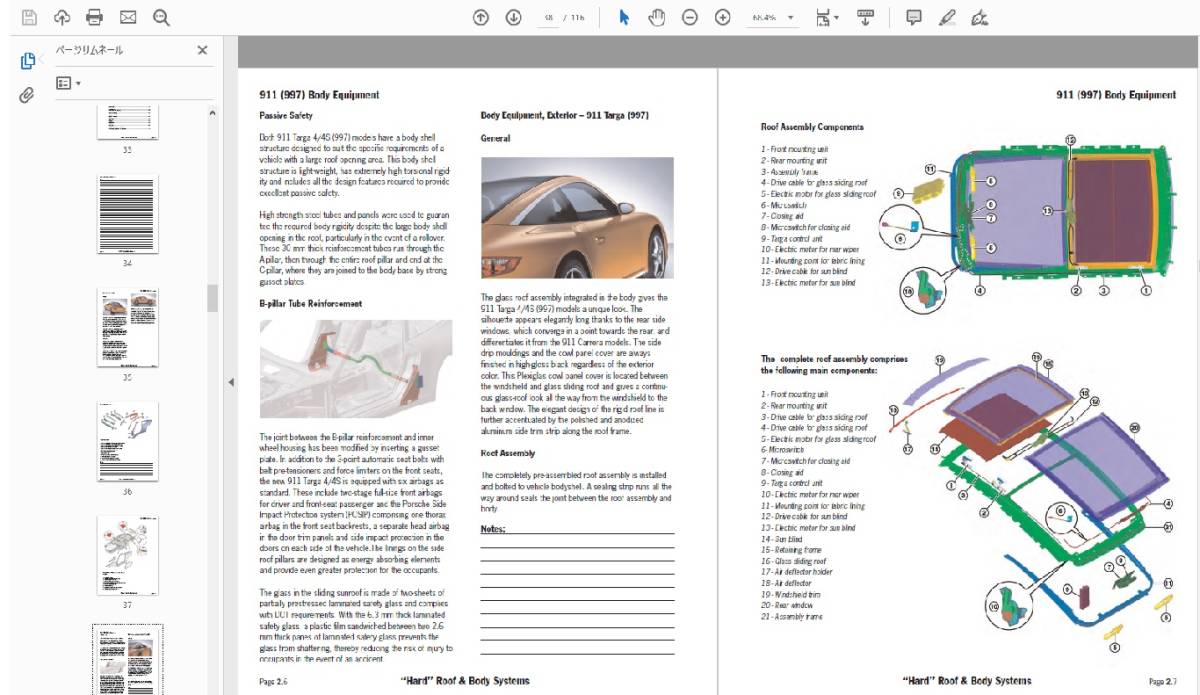The width and height of the screenshot is (1200, 695).
Task: Close the page thumbnails panel
Action: click(202, 50)
